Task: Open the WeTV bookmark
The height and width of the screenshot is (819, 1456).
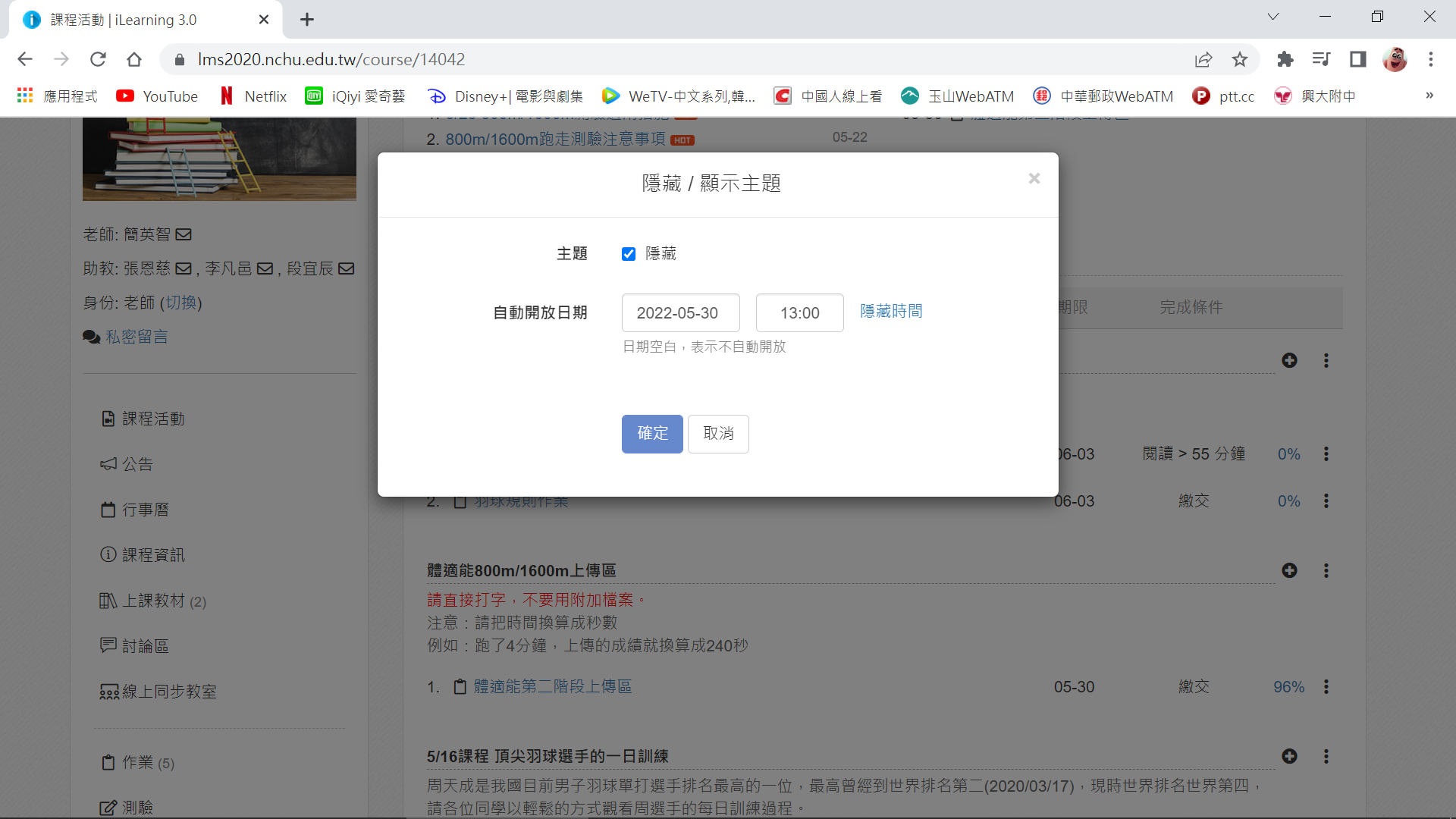Action: [679, 96]
